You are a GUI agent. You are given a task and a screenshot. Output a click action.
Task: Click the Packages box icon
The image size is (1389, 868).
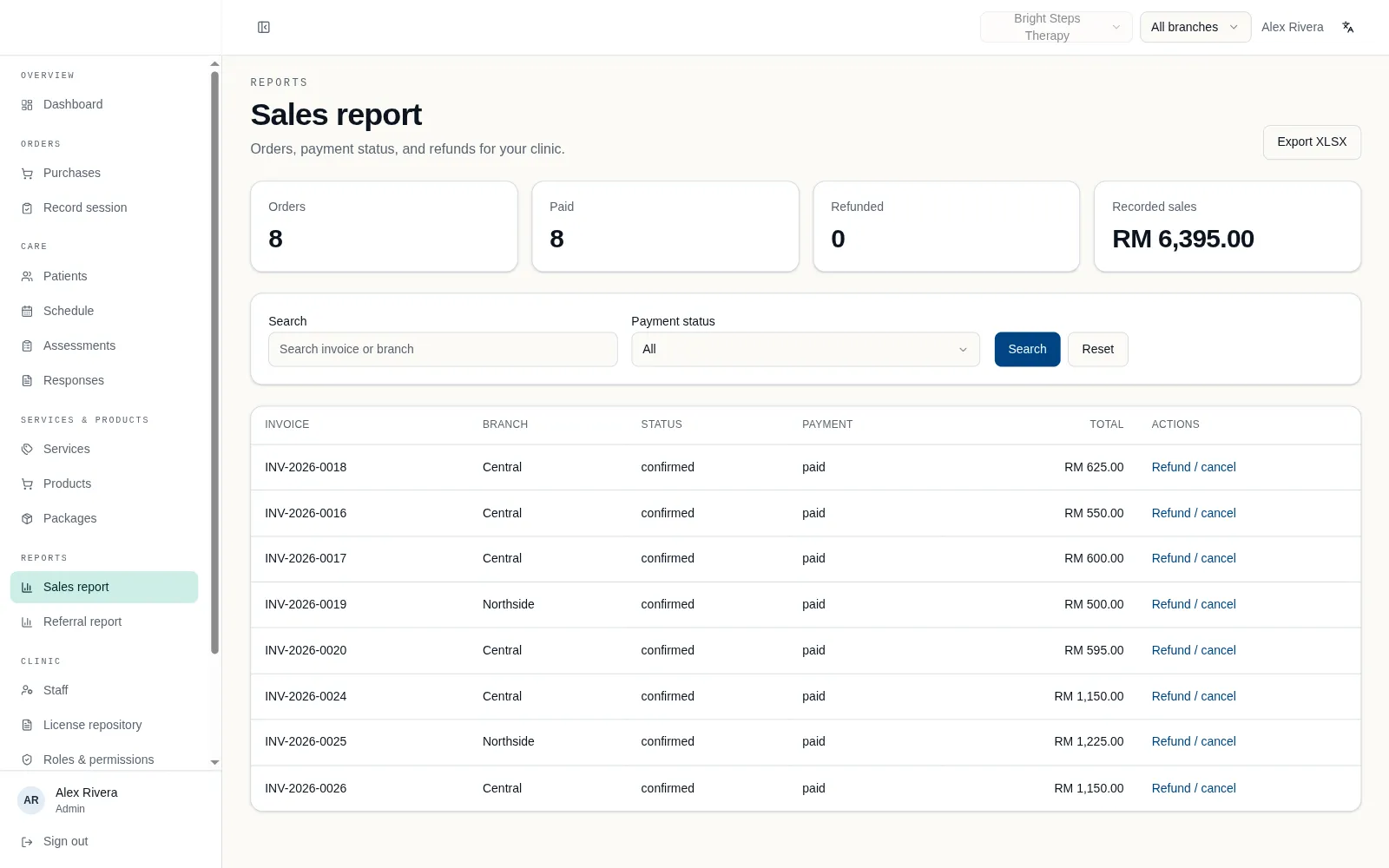click(x=27, y=519)
